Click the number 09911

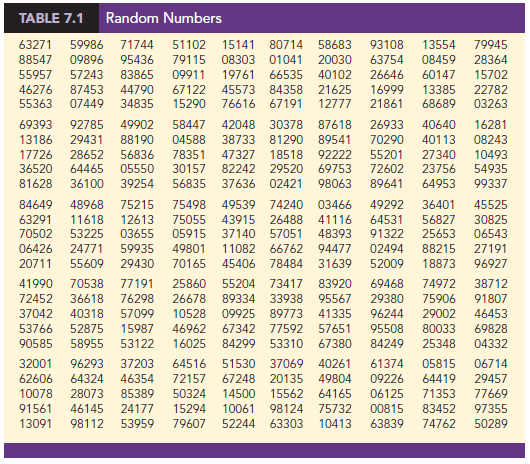click(x=189, y=75)
